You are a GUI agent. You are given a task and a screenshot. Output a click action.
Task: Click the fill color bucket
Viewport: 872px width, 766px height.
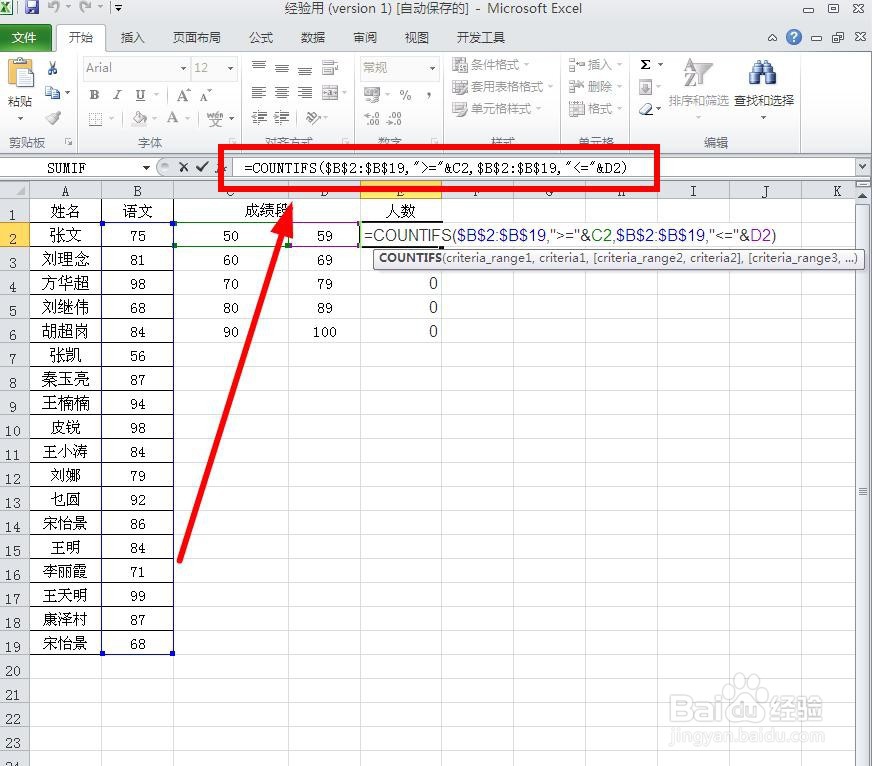139,118
